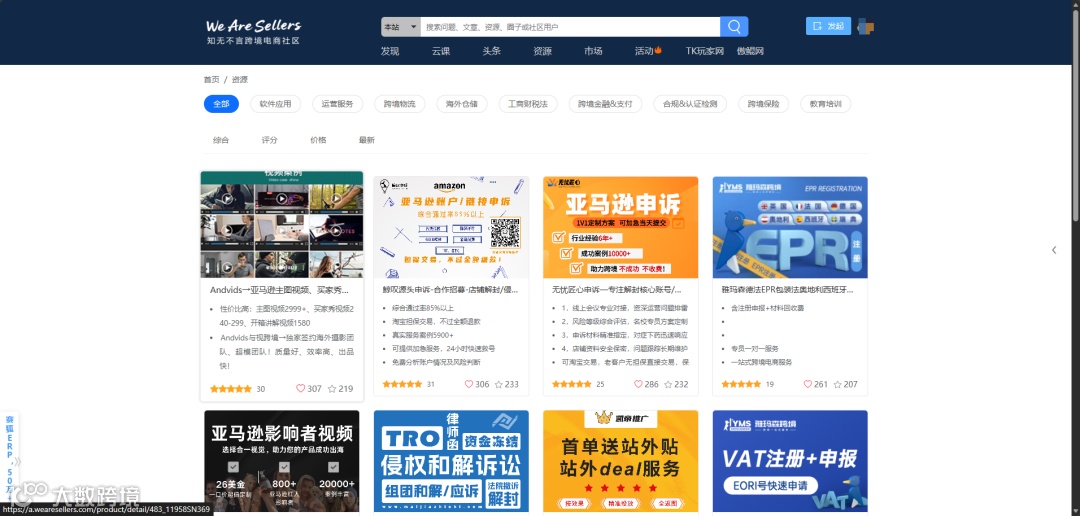Open the 亚马逊影响者视频 thumbnail
The width and height of the screenshot is (1080, 516).
[282, 461]
